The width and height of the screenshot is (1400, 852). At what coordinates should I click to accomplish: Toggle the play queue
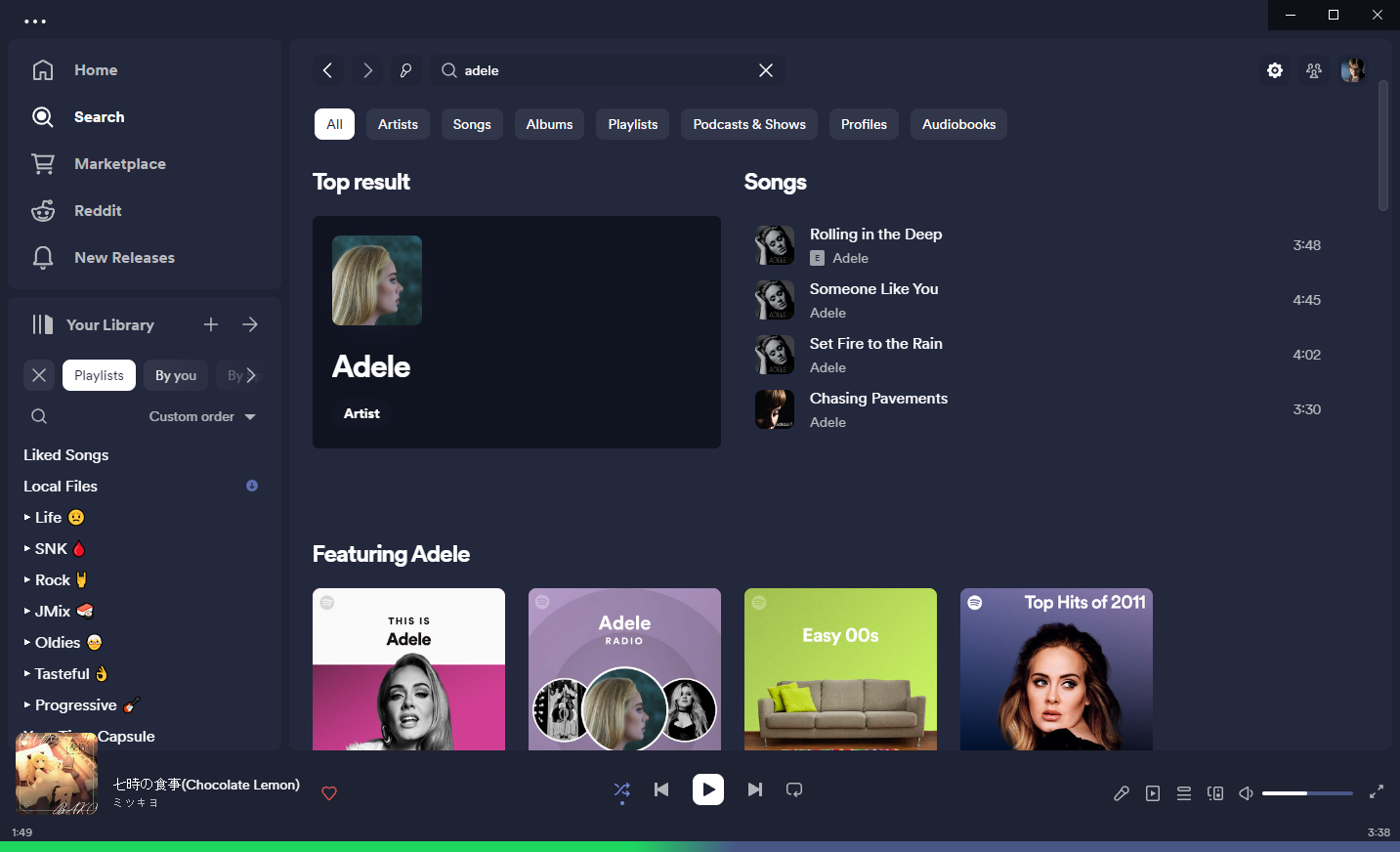pyautogui.click(x=1184, y=793)
